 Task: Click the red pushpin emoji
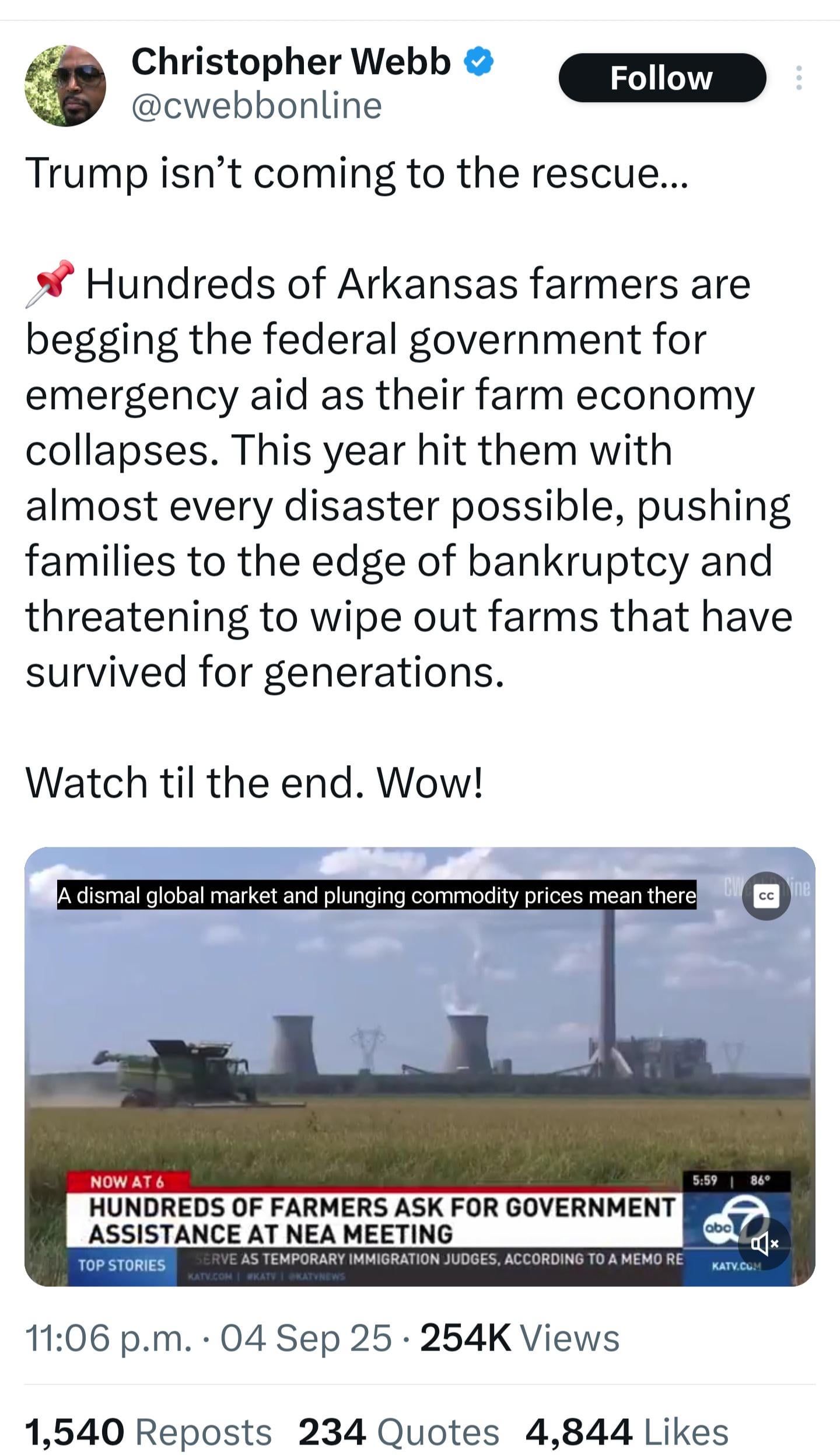click(50, 284)
